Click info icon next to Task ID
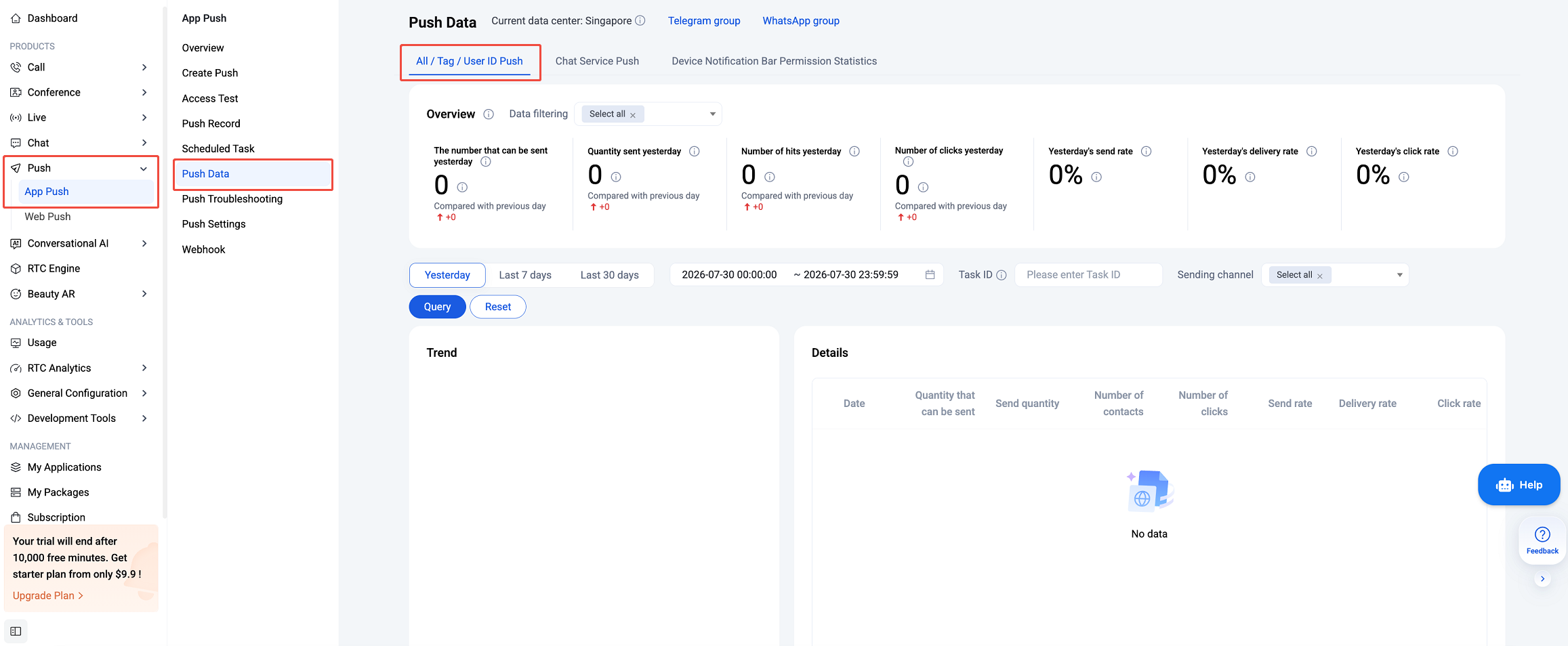 click(1002, 275)
